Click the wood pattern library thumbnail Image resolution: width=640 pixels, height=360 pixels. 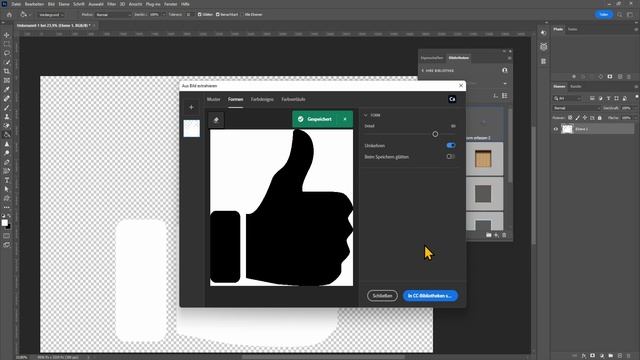coord(483,158)
